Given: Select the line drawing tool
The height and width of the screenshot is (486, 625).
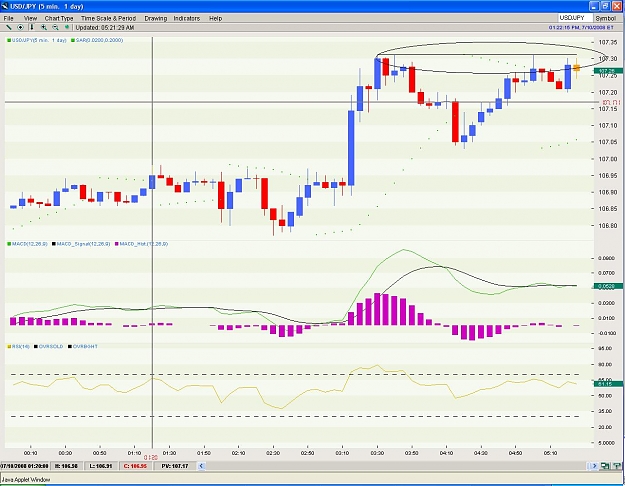Looking at the screenshot, I should coord(8,28).
